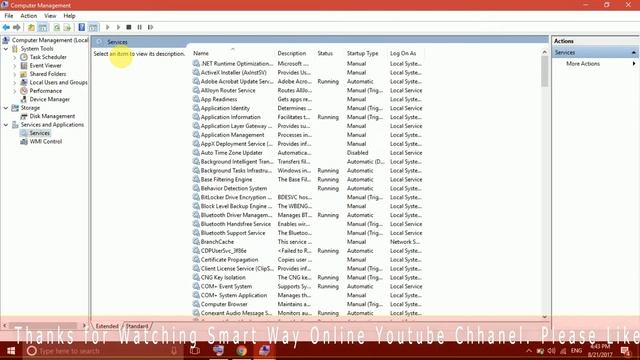Expand the Local Users and Groups node
Image resolution: width=640 pixels, height=360 pixels.
coord(15,82)
